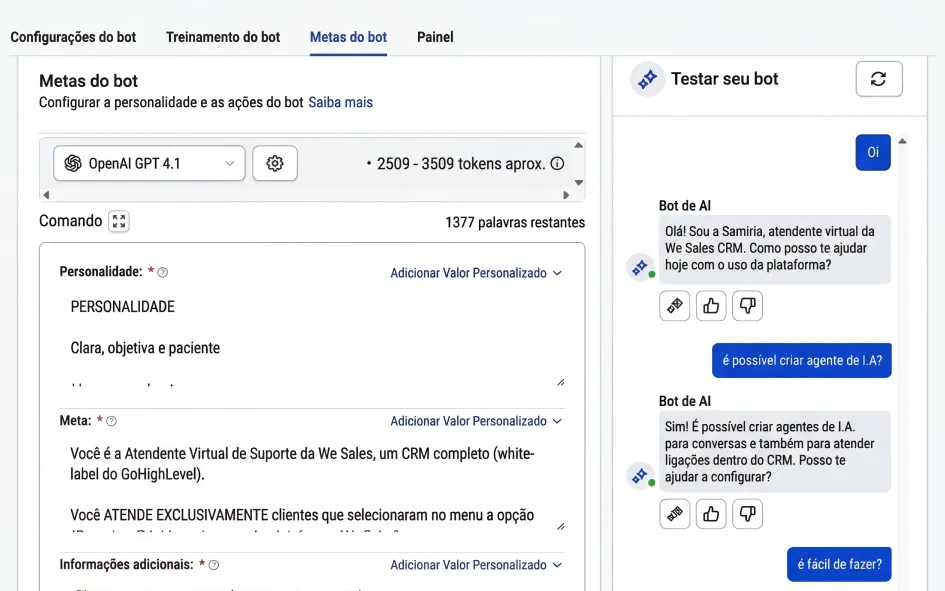This screenshot has width=945, height=591.
Task: Expand the Comando editor to fullscreen
Action: click(x=119, y=221)
